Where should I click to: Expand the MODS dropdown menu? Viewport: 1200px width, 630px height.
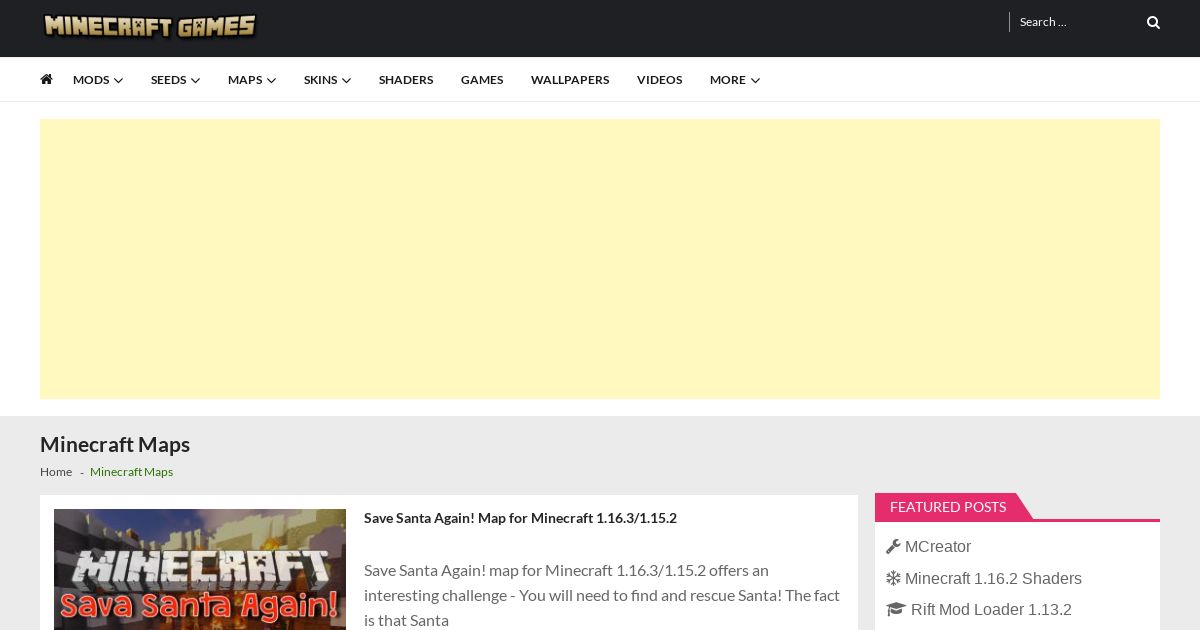98,80
